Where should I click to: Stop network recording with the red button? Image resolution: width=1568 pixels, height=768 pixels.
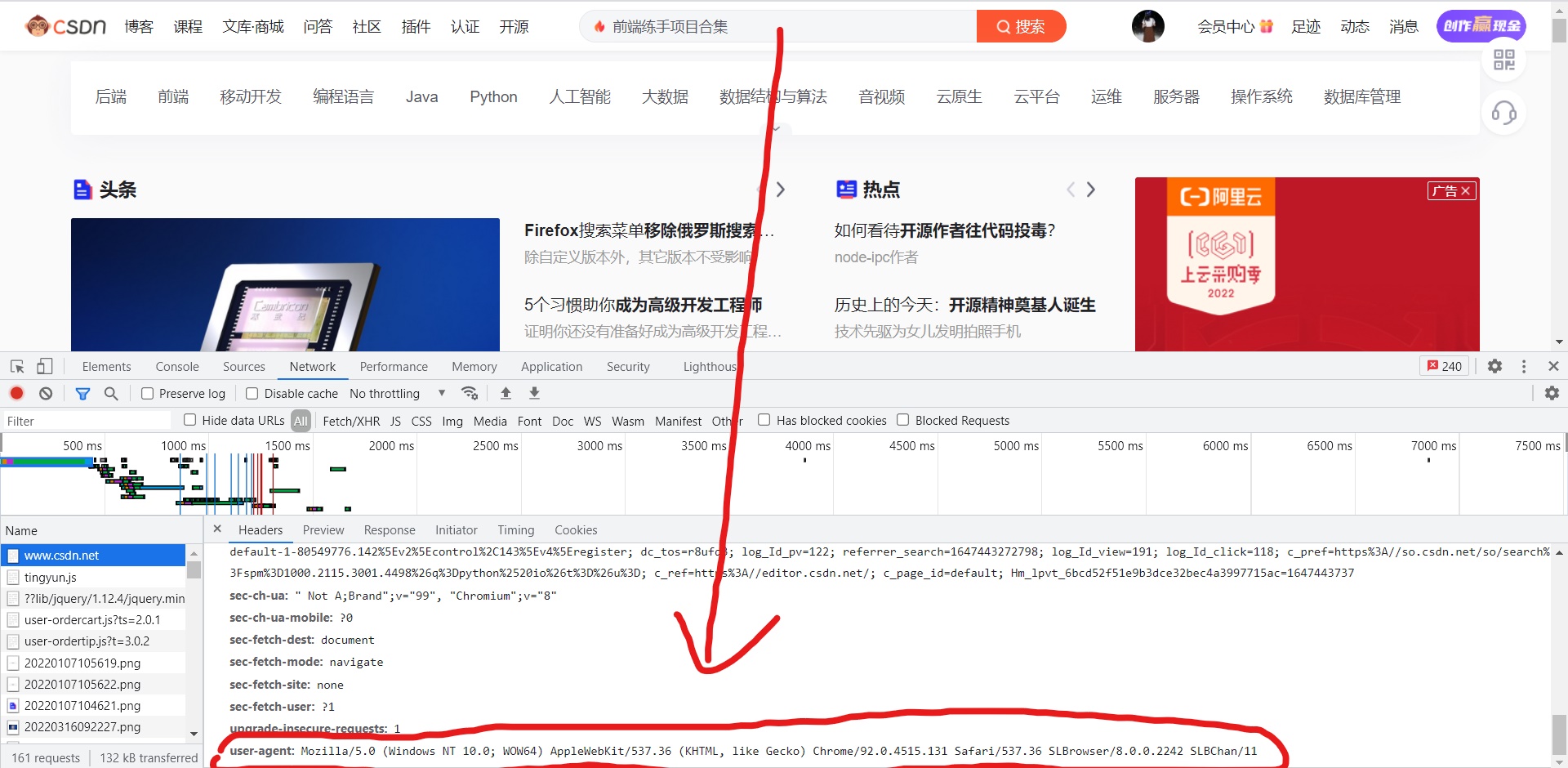(x=16, y=393)
